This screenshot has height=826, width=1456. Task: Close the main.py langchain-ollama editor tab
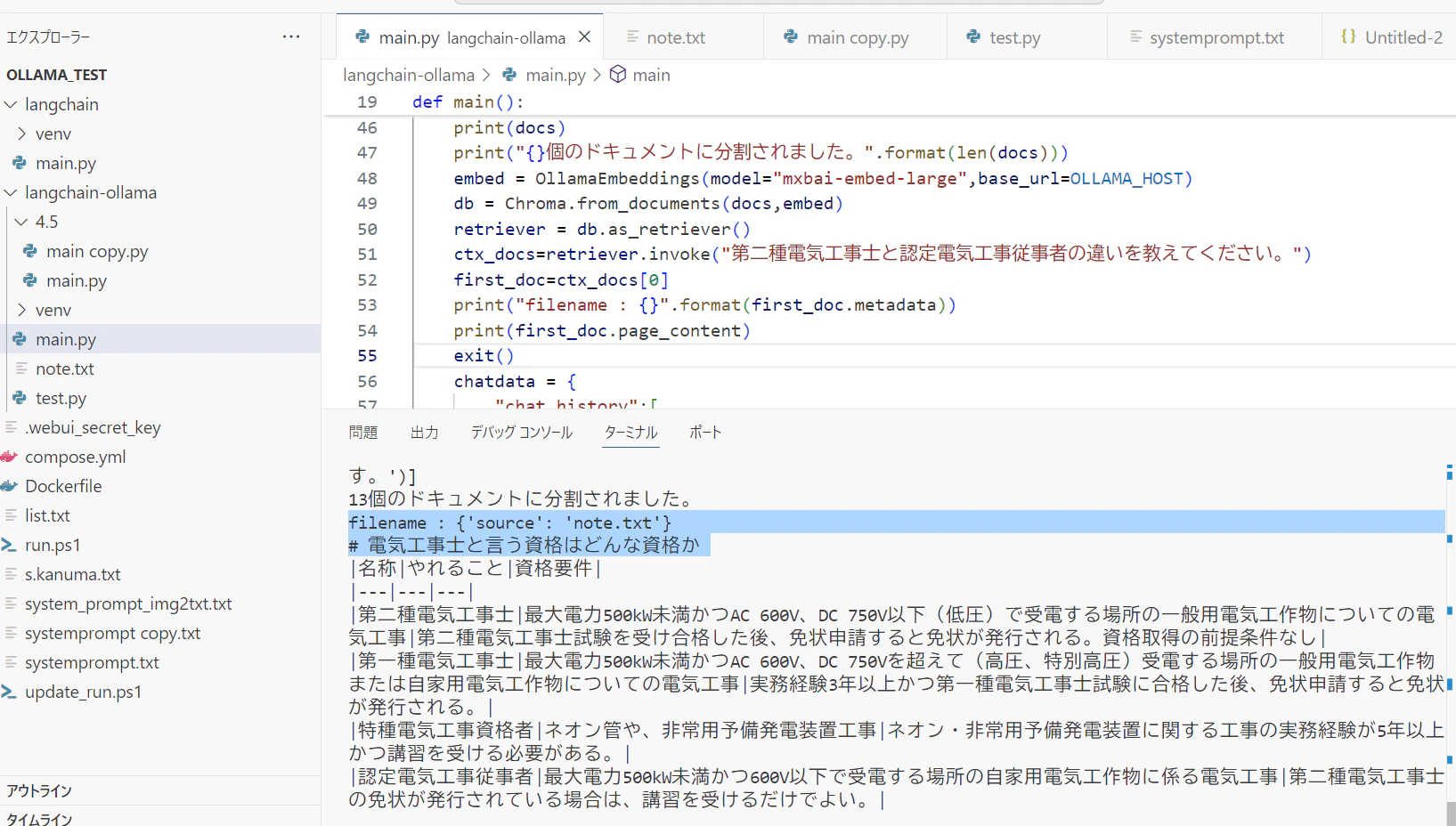584,37
